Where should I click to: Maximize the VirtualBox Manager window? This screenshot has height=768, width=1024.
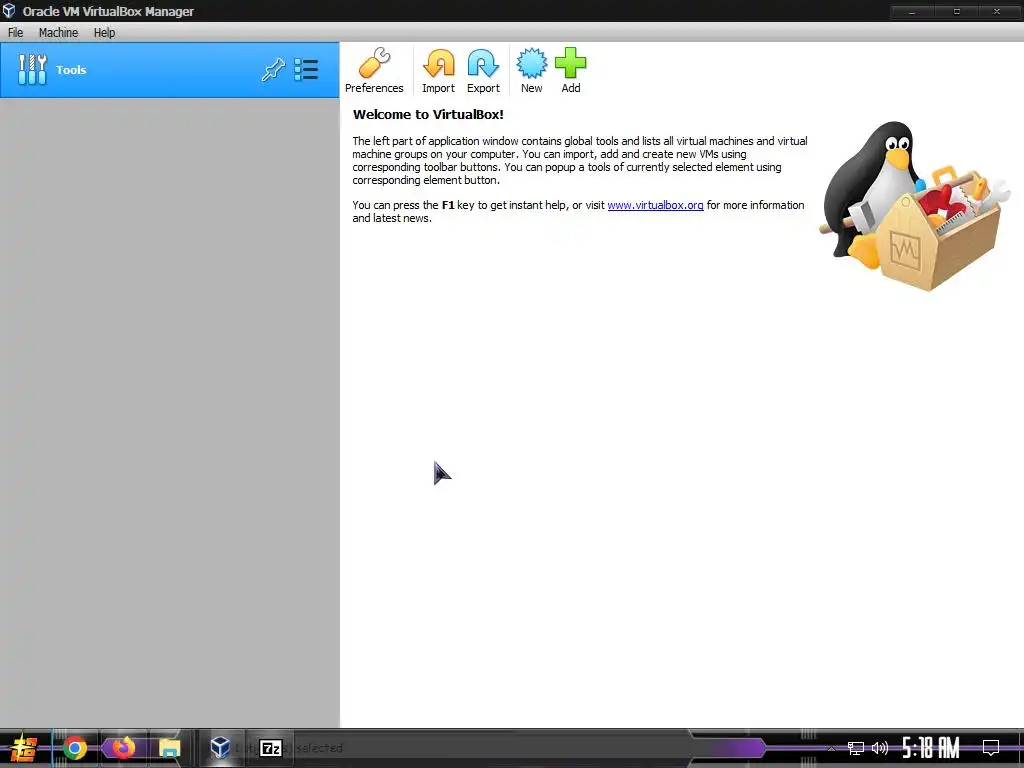(957, 12)
